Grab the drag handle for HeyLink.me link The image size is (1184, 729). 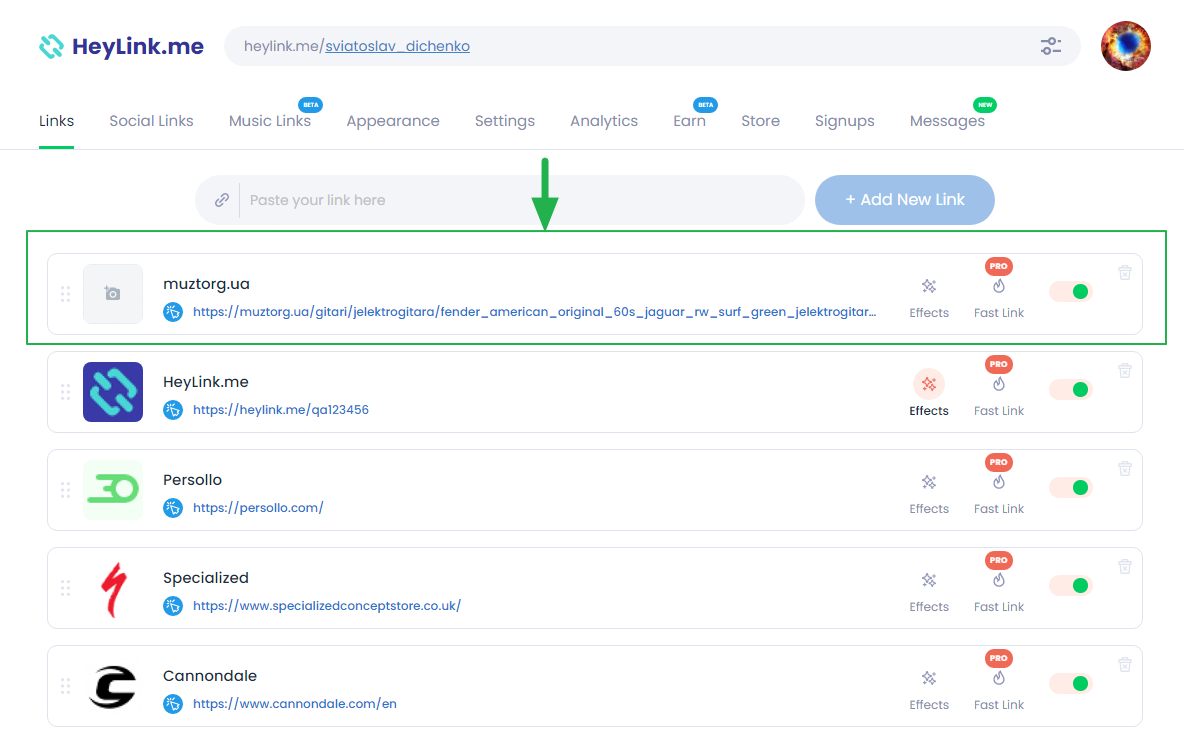click(65, 392)
